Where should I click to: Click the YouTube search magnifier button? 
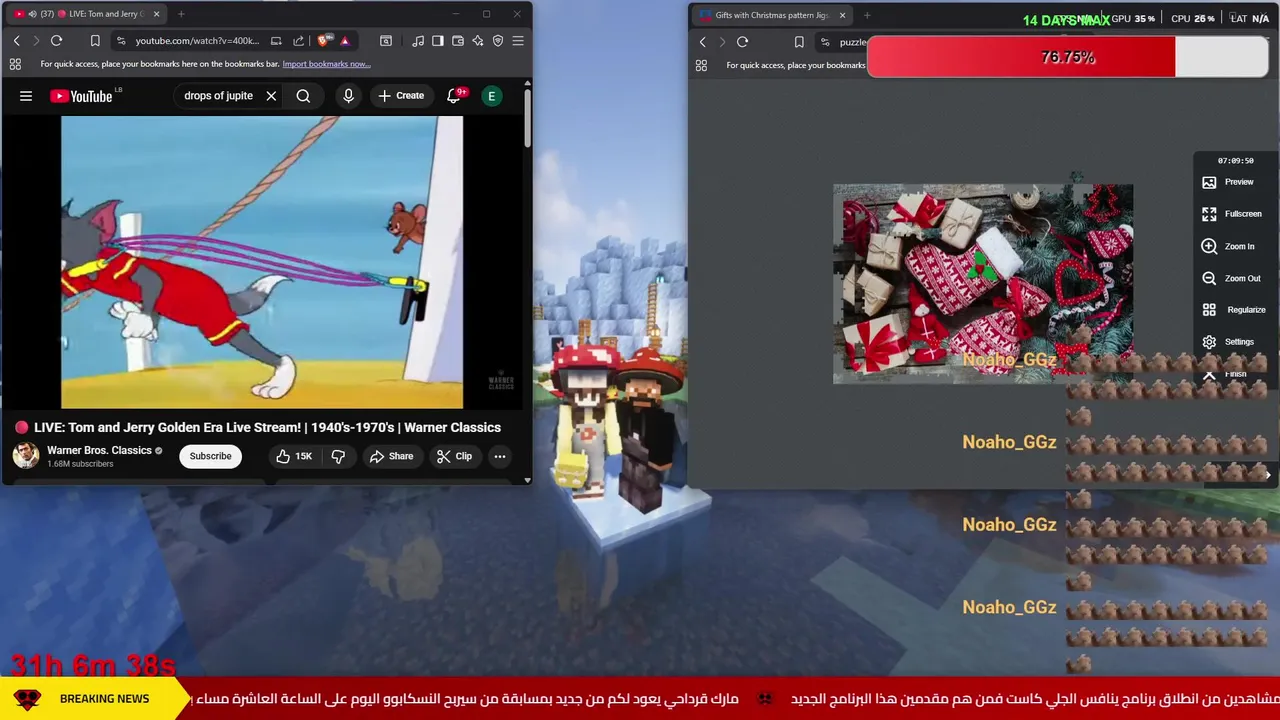303,96
